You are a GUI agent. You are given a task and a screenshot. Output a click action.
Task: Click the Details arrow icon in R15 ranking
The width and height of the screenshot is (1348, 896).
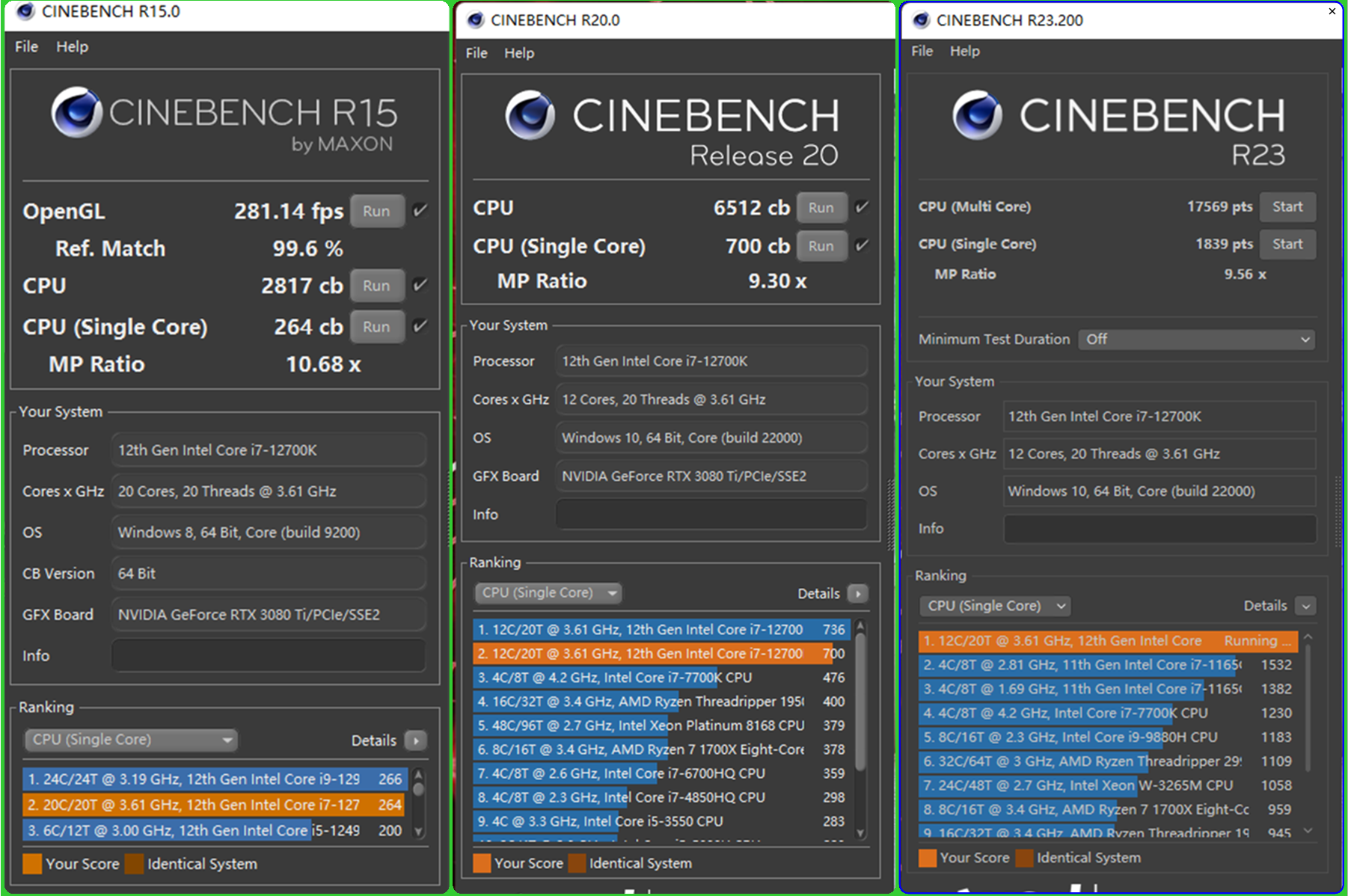pos(416,740)
